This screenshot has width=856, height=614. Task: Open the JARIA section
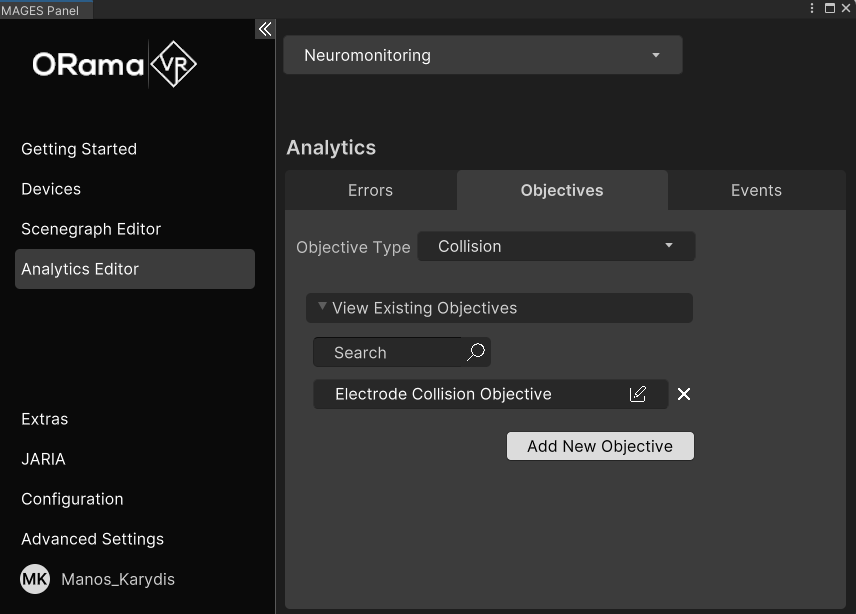tap(43, 459)
